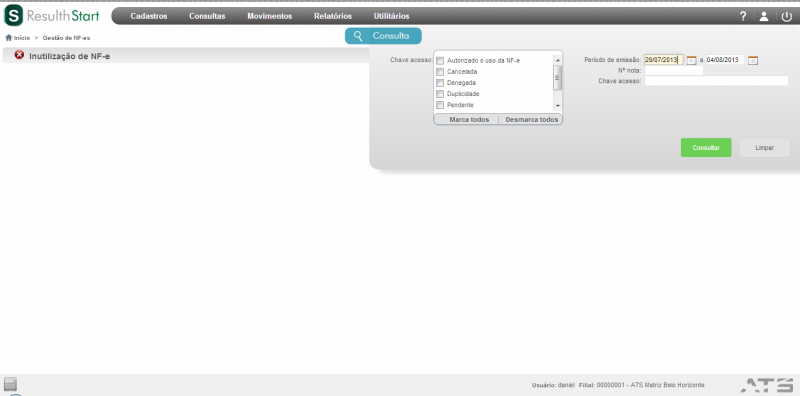
Task: Click status list scroll up arrow
Action: [x=558, y=60]
